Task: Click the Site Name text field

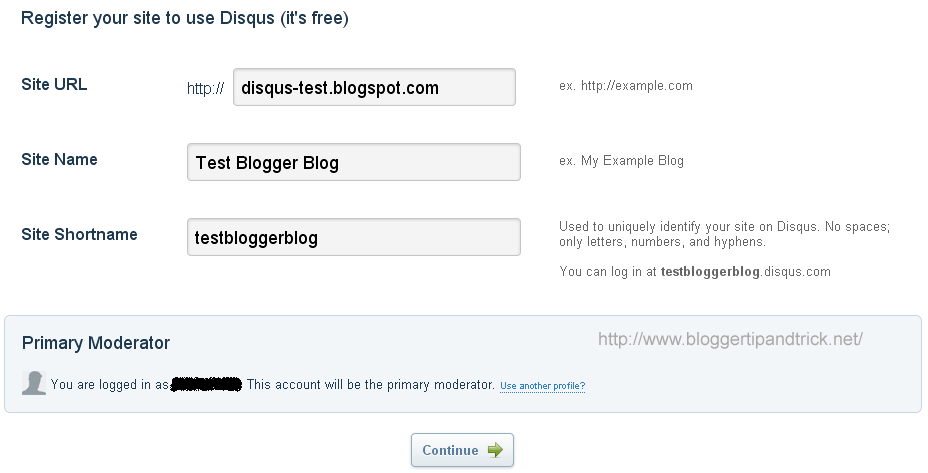Action: [x=354, y=162]
